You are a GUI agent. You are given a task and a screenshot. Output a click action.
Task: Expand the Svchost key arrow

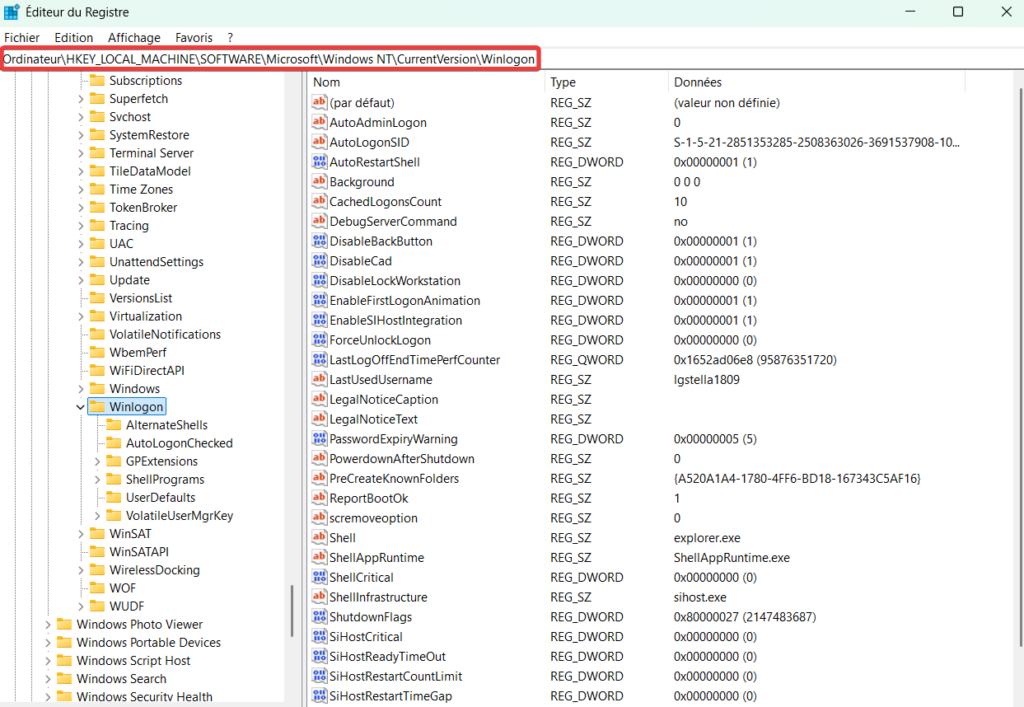(80, 117)
